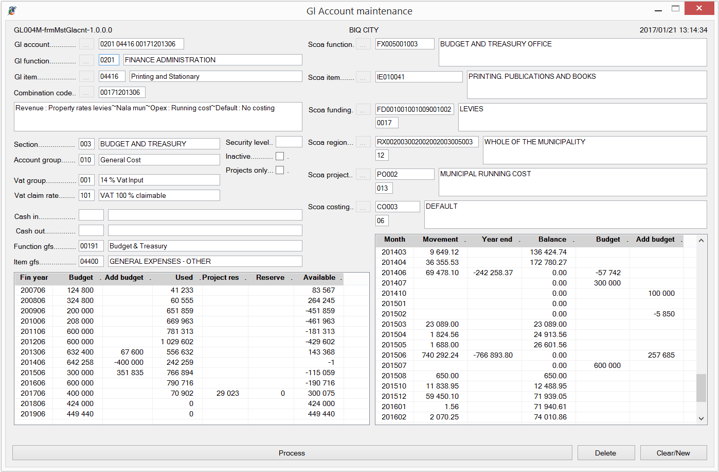
Task: Click the Month column header
Action: click(395, 239)
